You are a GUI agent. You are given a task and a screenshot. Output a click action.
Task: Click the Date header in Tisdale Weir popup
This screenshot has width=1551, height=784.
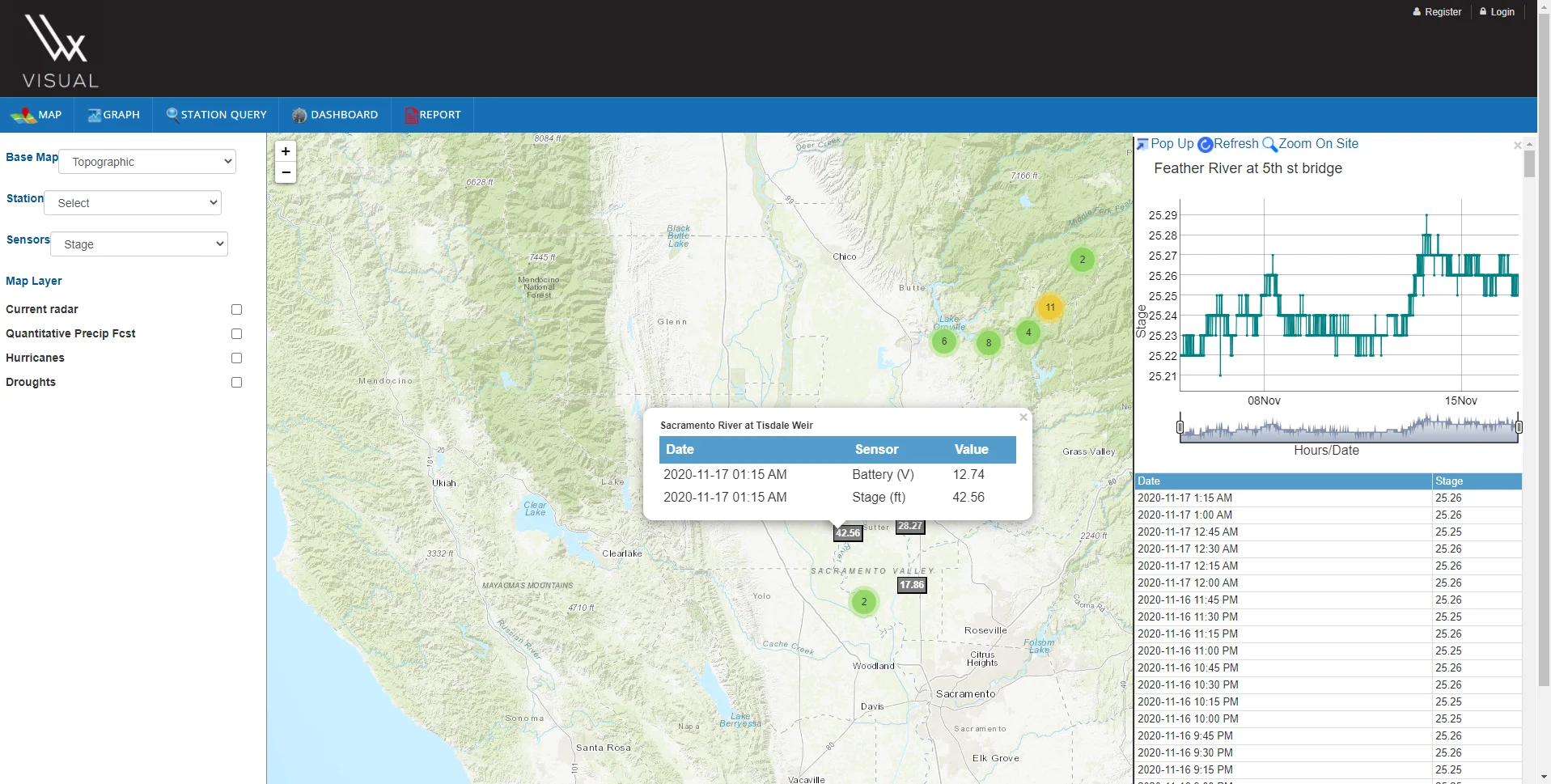coord(680,450)
